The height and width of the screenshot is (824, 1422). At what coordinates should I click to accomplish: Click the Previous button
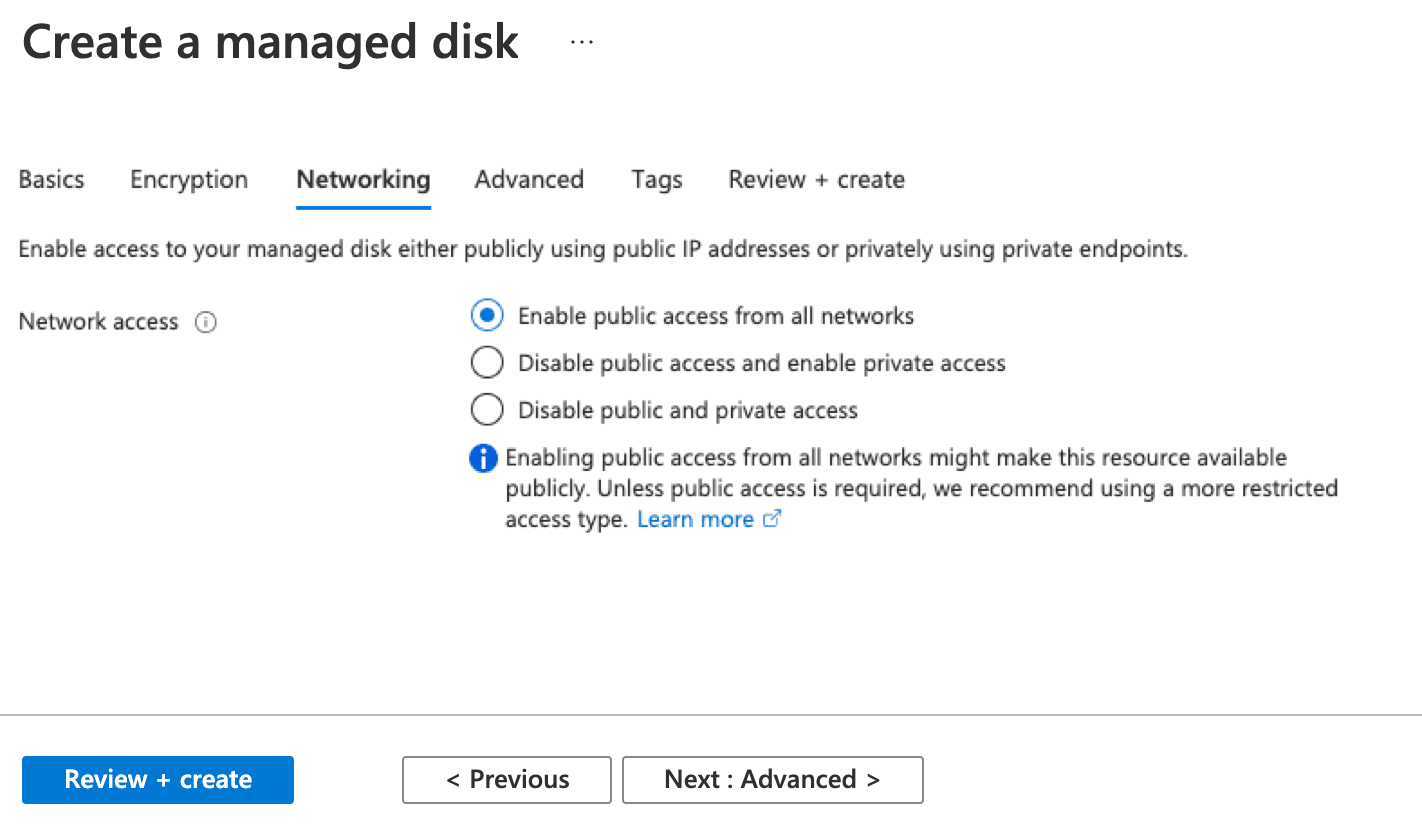click(506, 779)
